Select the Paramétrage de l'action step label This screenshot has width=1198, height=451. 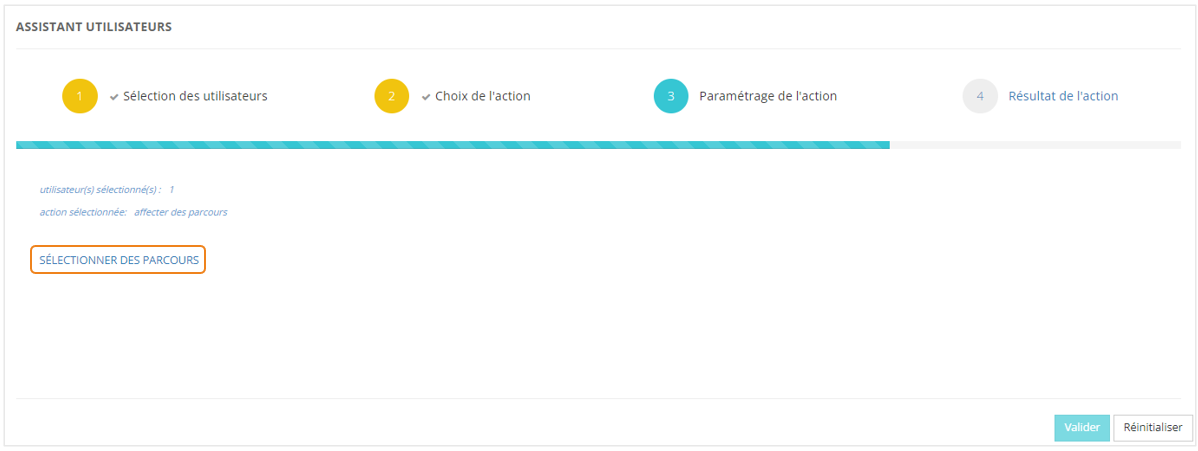click(x=768, y=97)
